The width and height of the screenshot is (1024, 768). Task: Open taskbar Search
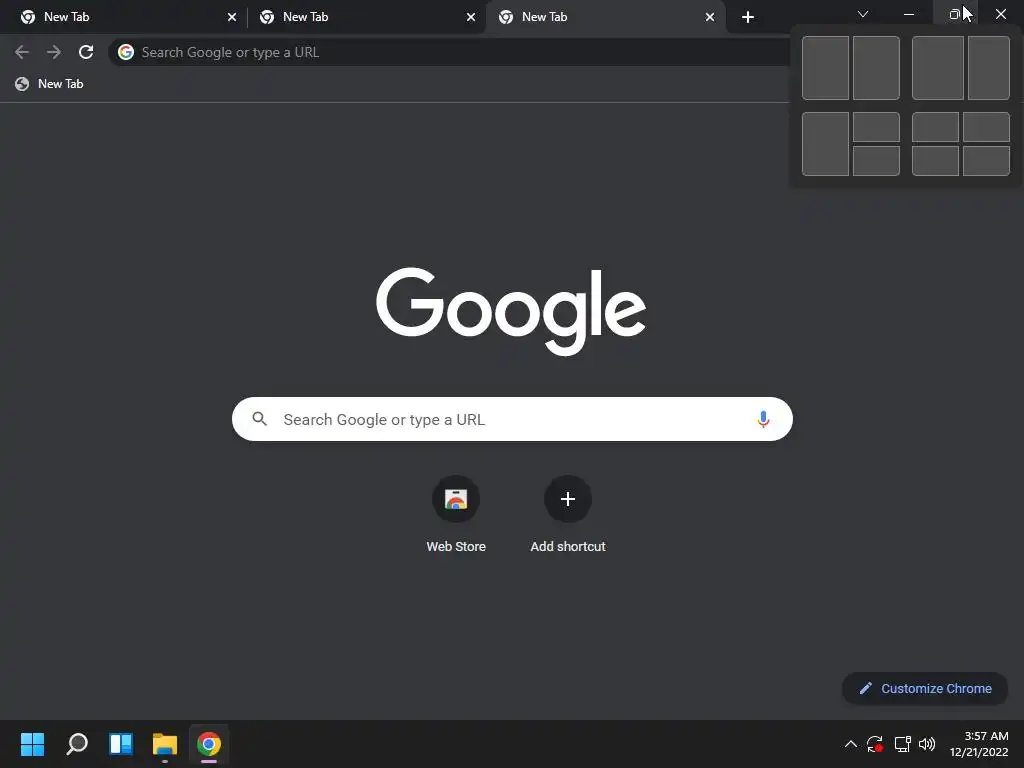[76, 744]
